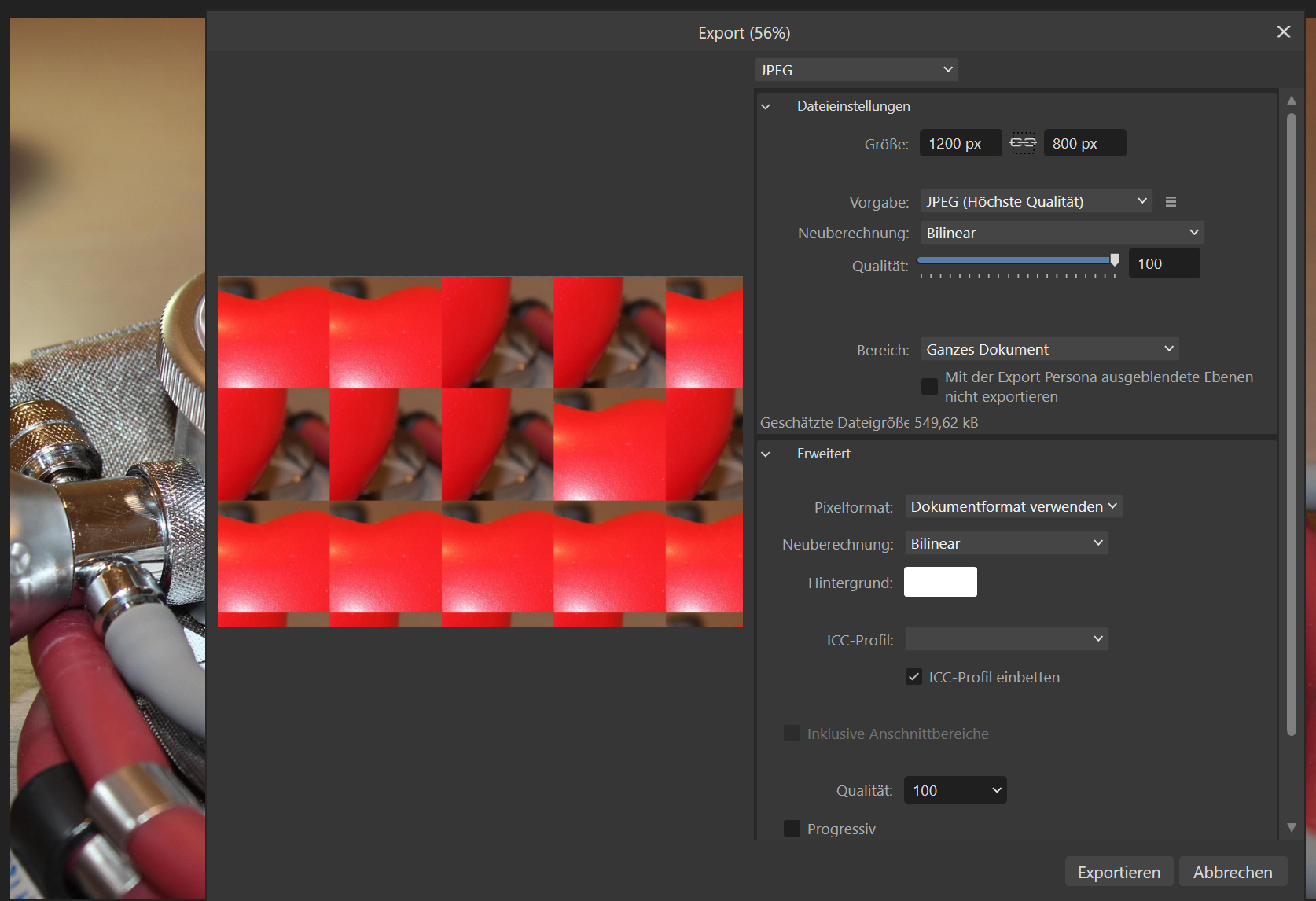The image size is (1316, 901).
Task: Open the Pixelformat dropdown
Action: [x=1013, y=506]
